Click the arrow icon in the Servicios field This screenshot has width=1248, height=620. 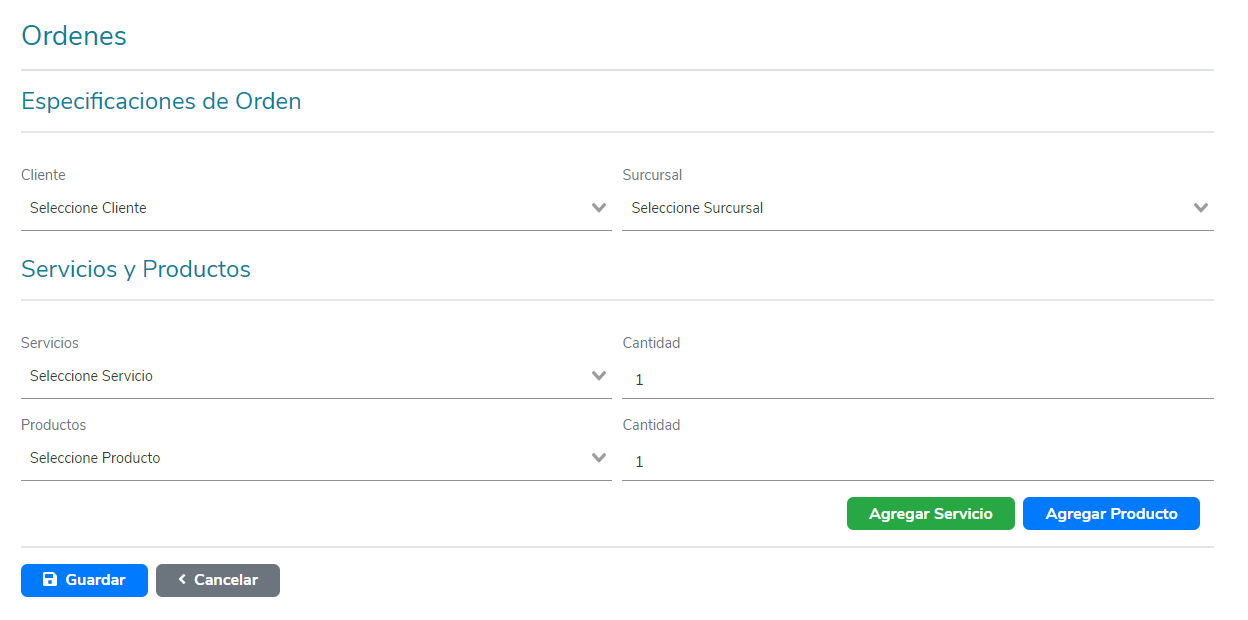pos(599,376)
